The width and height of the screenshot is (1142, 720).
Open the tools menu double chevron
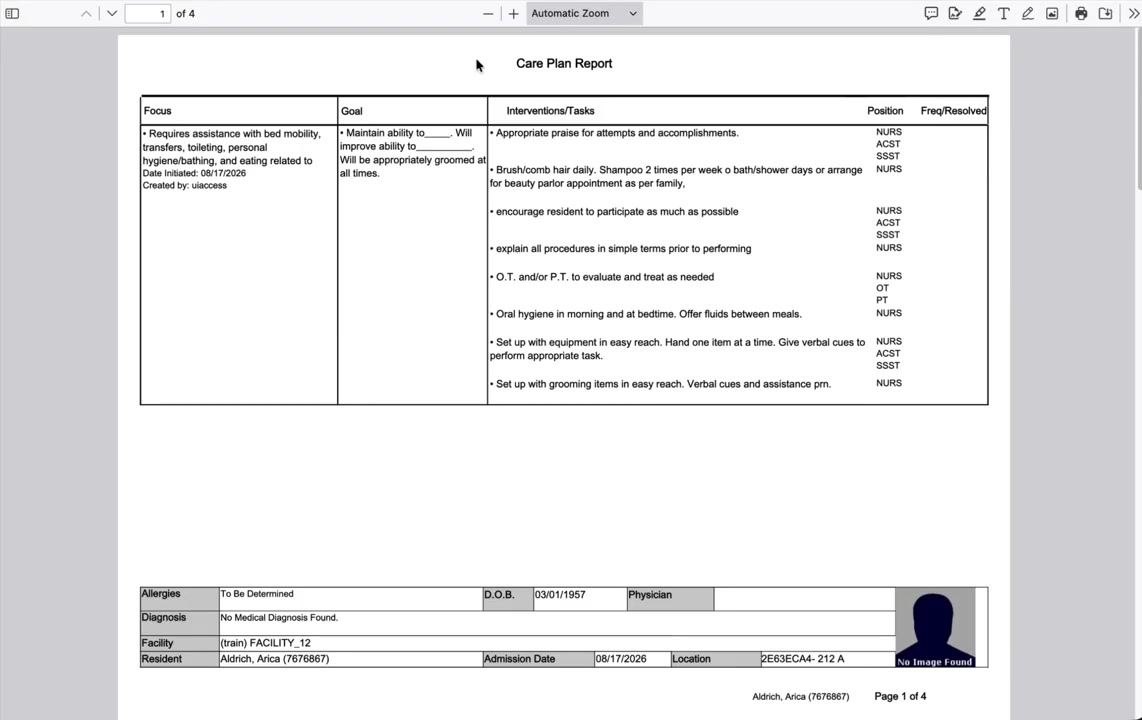coord(1133,13)
